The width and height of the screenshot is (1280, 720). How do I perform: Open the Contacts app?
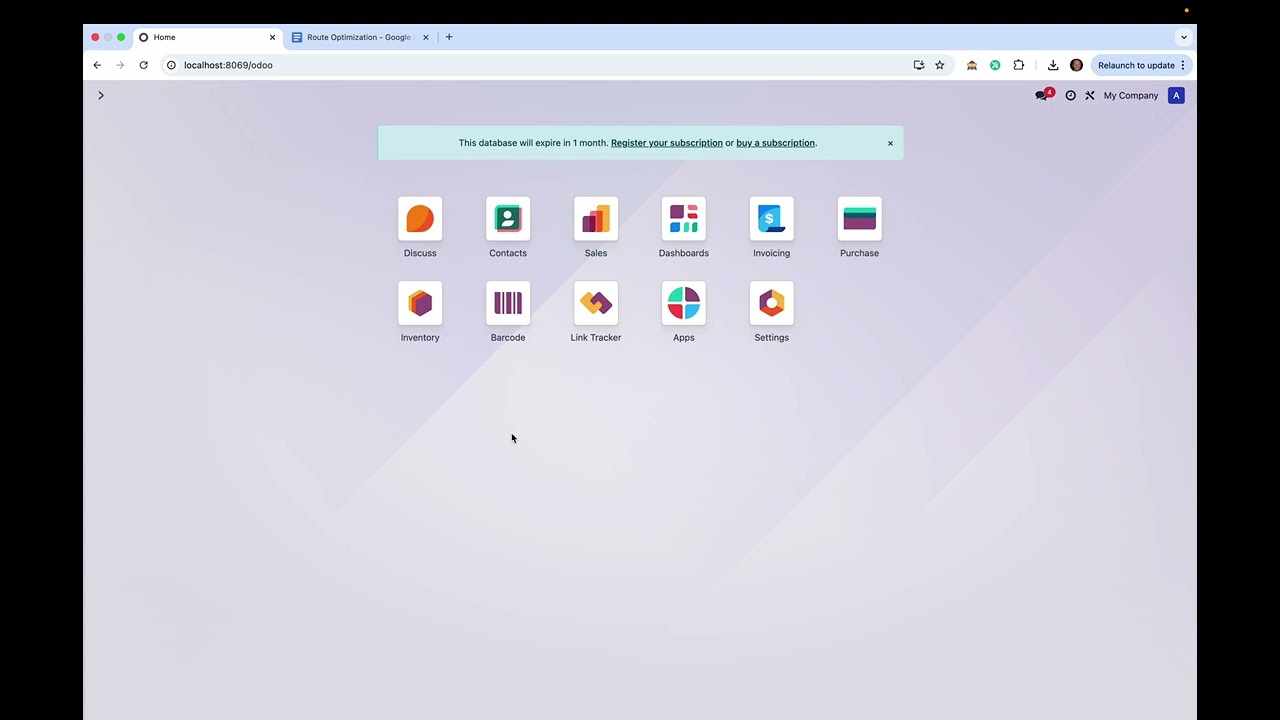coord(508,219)
